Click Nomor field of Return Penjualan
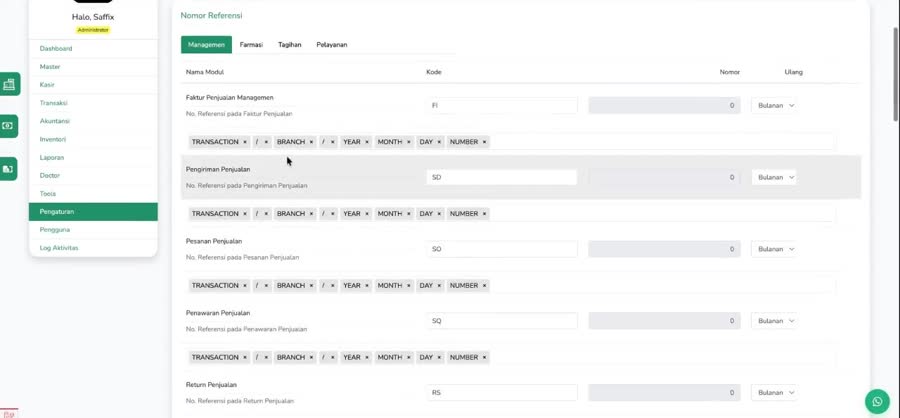 tap(664, 393)
